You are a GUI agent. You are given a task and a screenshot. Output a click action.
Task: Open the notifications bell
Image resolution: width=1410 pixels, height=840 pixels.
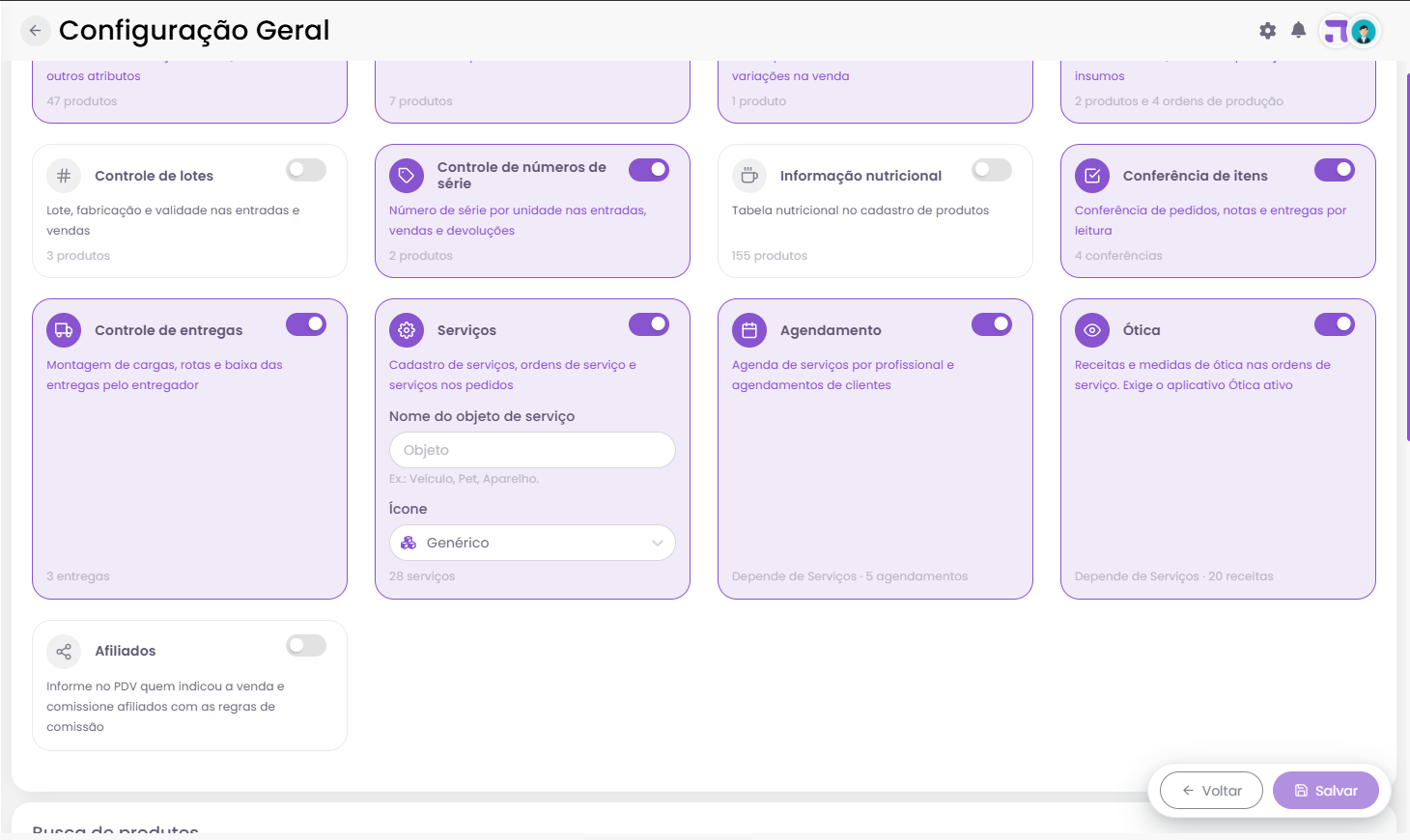click(1299, 31)
